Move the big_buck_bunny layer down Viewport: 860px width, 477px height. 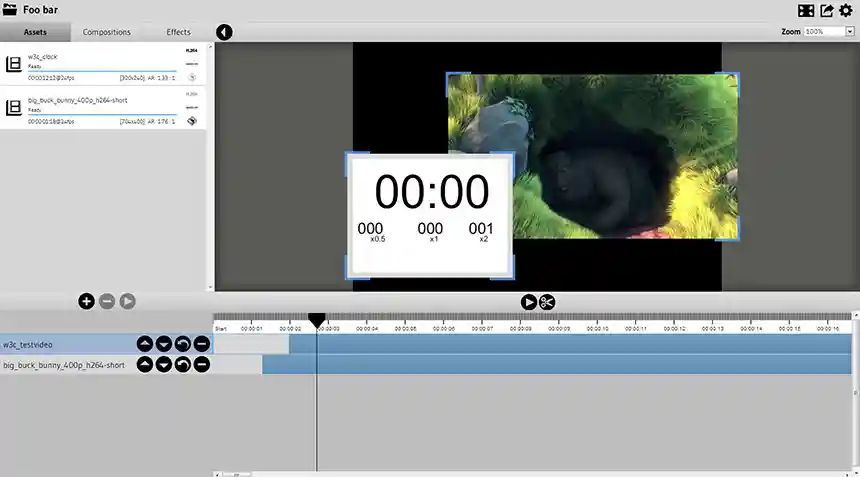164,365
